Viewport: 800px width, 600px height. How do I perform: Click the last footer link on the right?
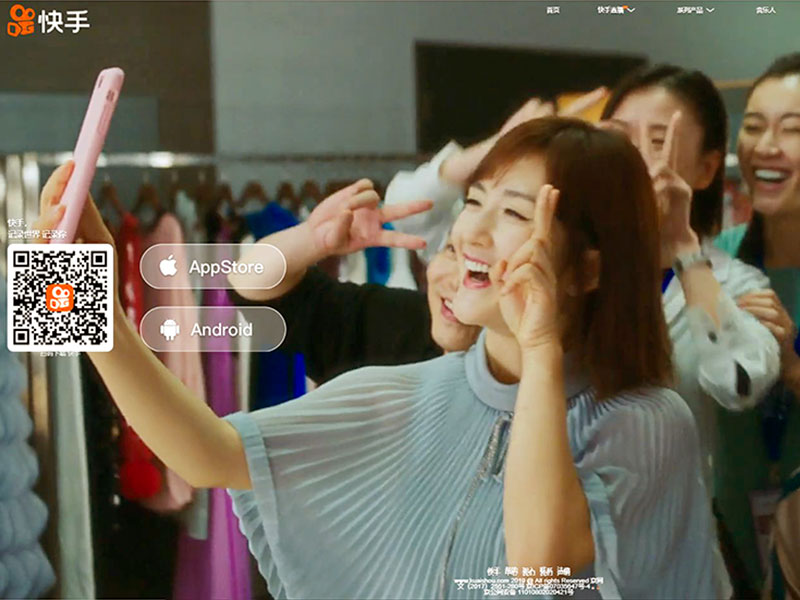point(563,571)
